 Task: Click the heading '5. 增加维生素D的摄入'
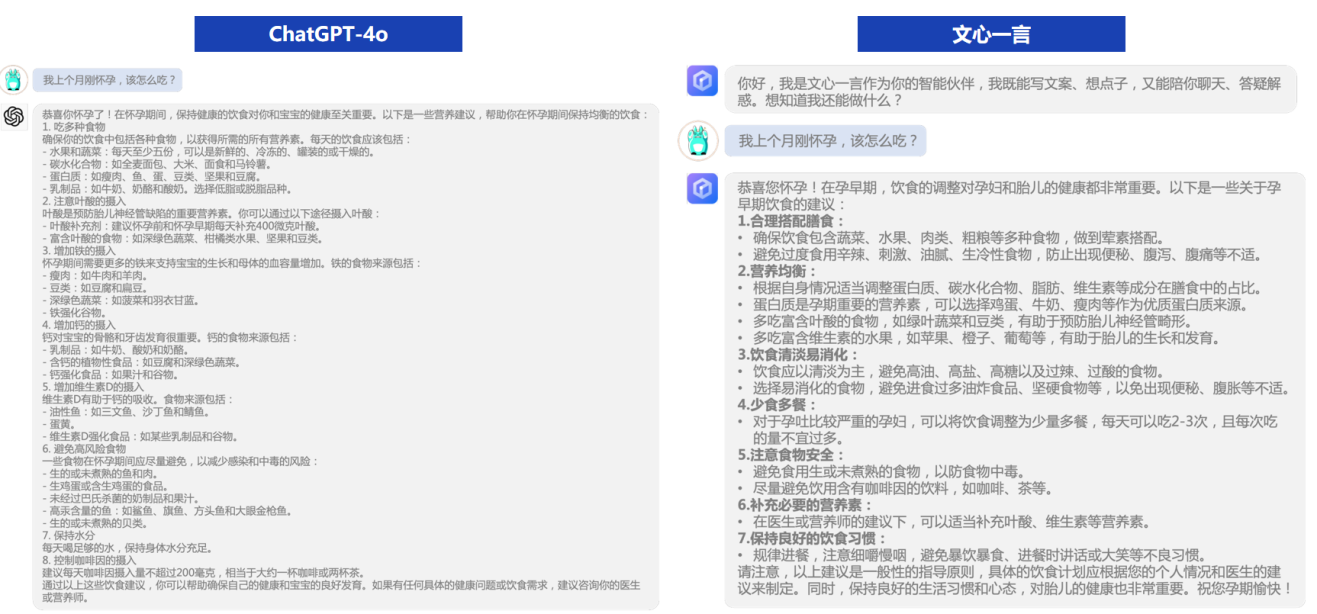pyautogui.click(x=93, y=387)
